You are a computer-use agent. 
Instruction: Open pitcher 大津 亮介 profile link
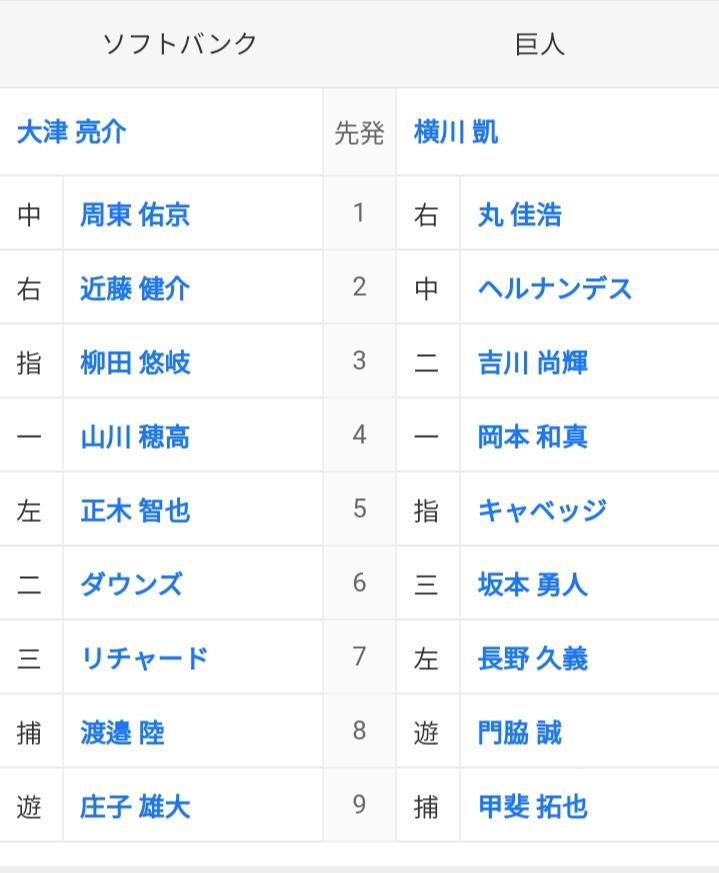click(x=72, y=133)
